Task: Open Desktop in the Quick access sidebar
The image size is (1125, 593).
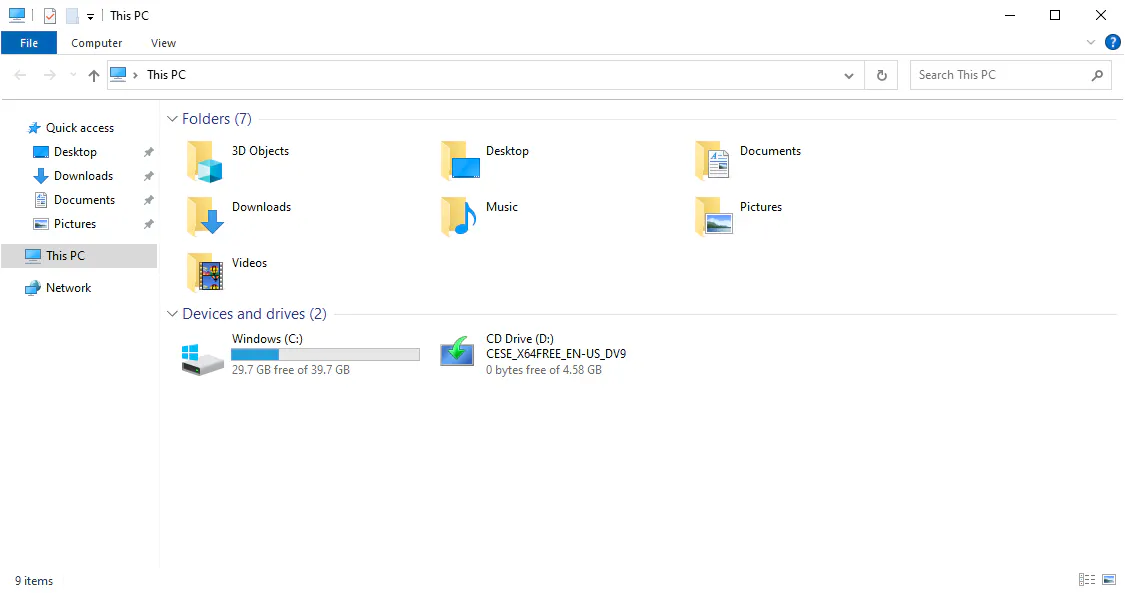Action: coord(75,152)
